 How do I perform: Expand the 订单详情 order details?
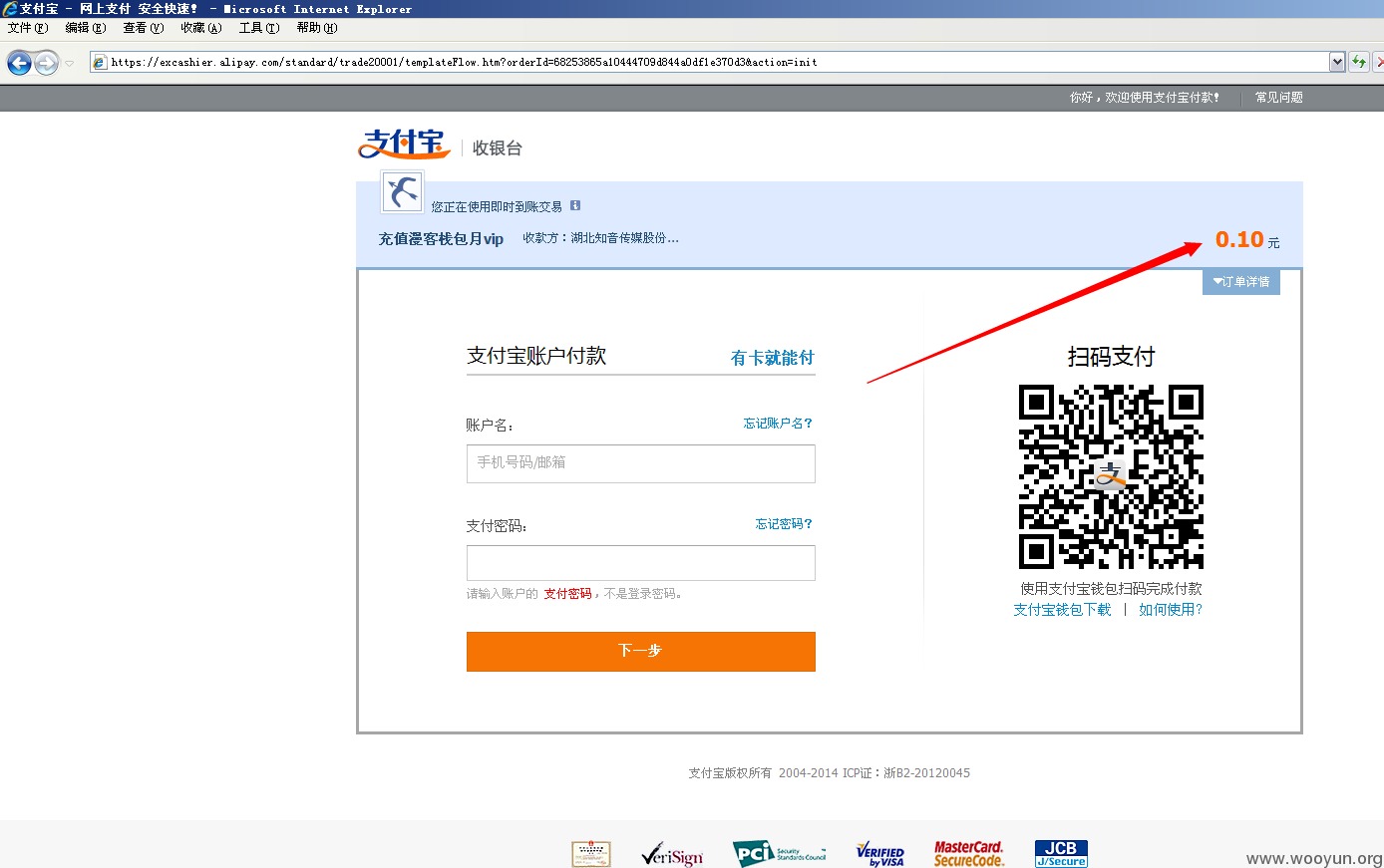pos(1241,282)
